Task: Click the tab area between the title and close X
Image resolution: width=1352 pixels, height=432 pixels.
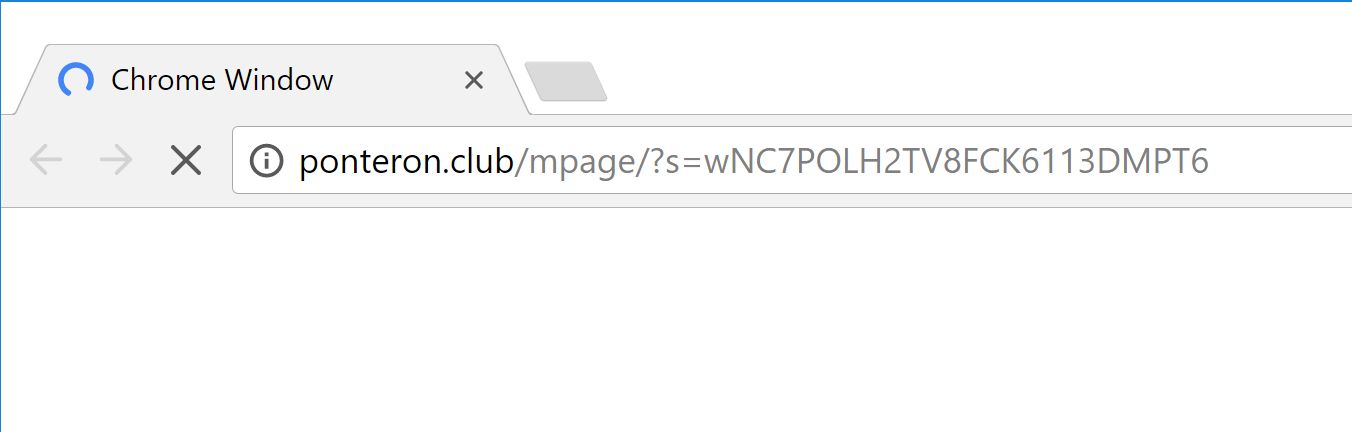Action: (x=398, y=80)
